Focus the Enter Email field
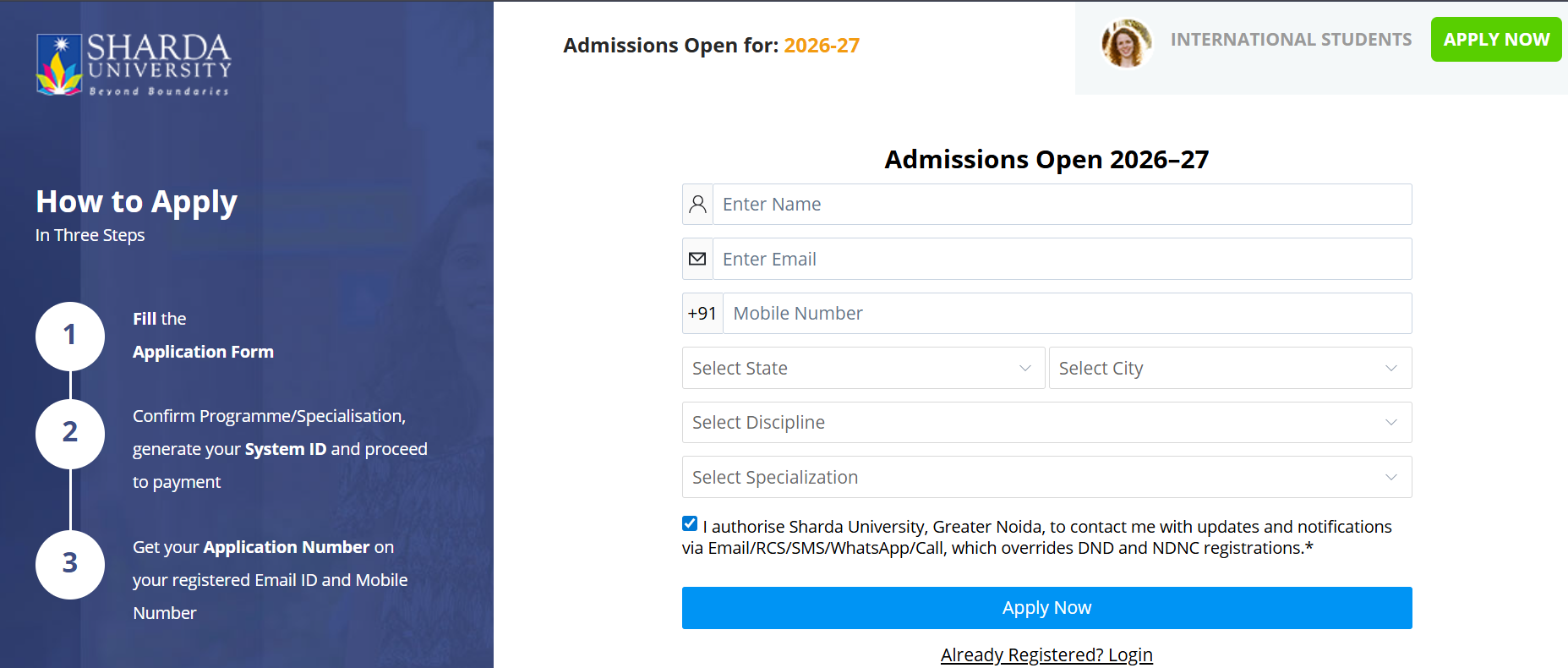Viewport: 1568px width, 668px height. pos(1063,259)
